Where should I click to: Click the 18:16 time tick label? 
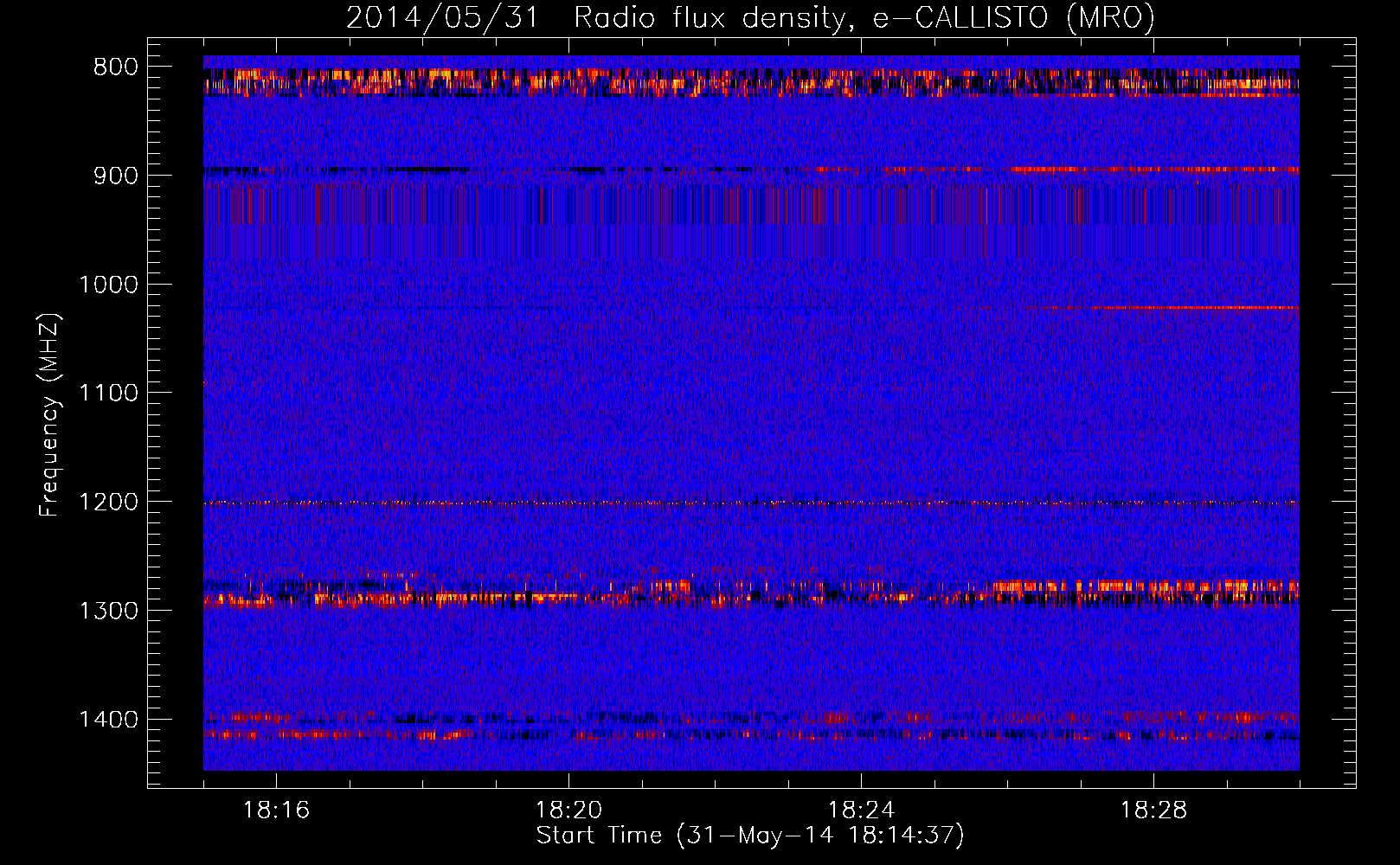[276, 811]
